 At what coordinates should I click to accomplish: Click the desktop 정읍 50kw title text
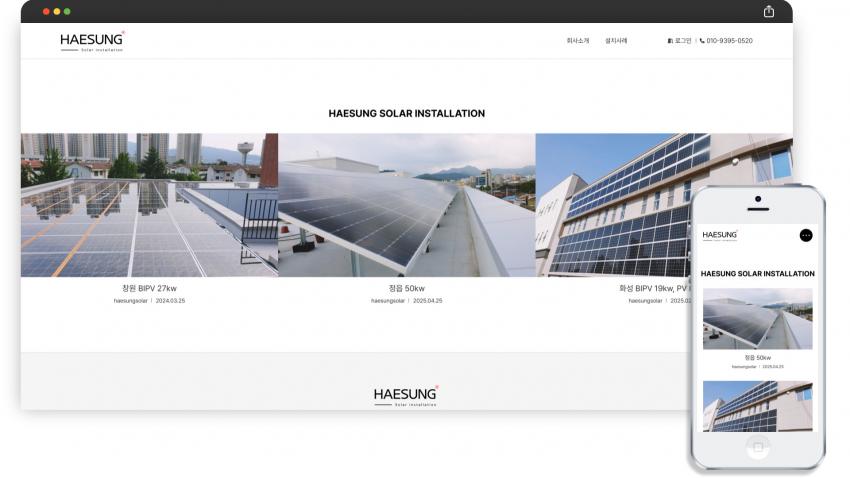coord(407,288)
